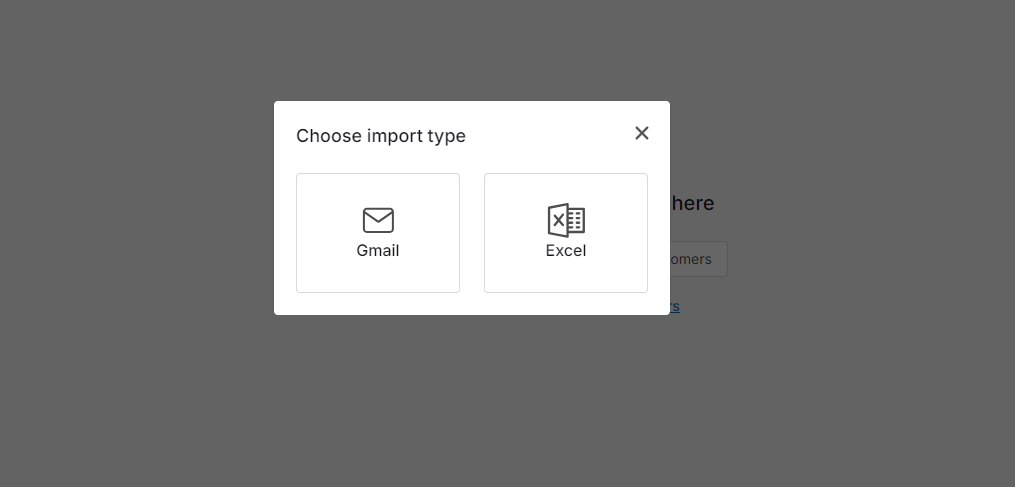This screenshot has height=487, width=1015.
Task: Select the Gmail import option card
Action: point(378,232)
